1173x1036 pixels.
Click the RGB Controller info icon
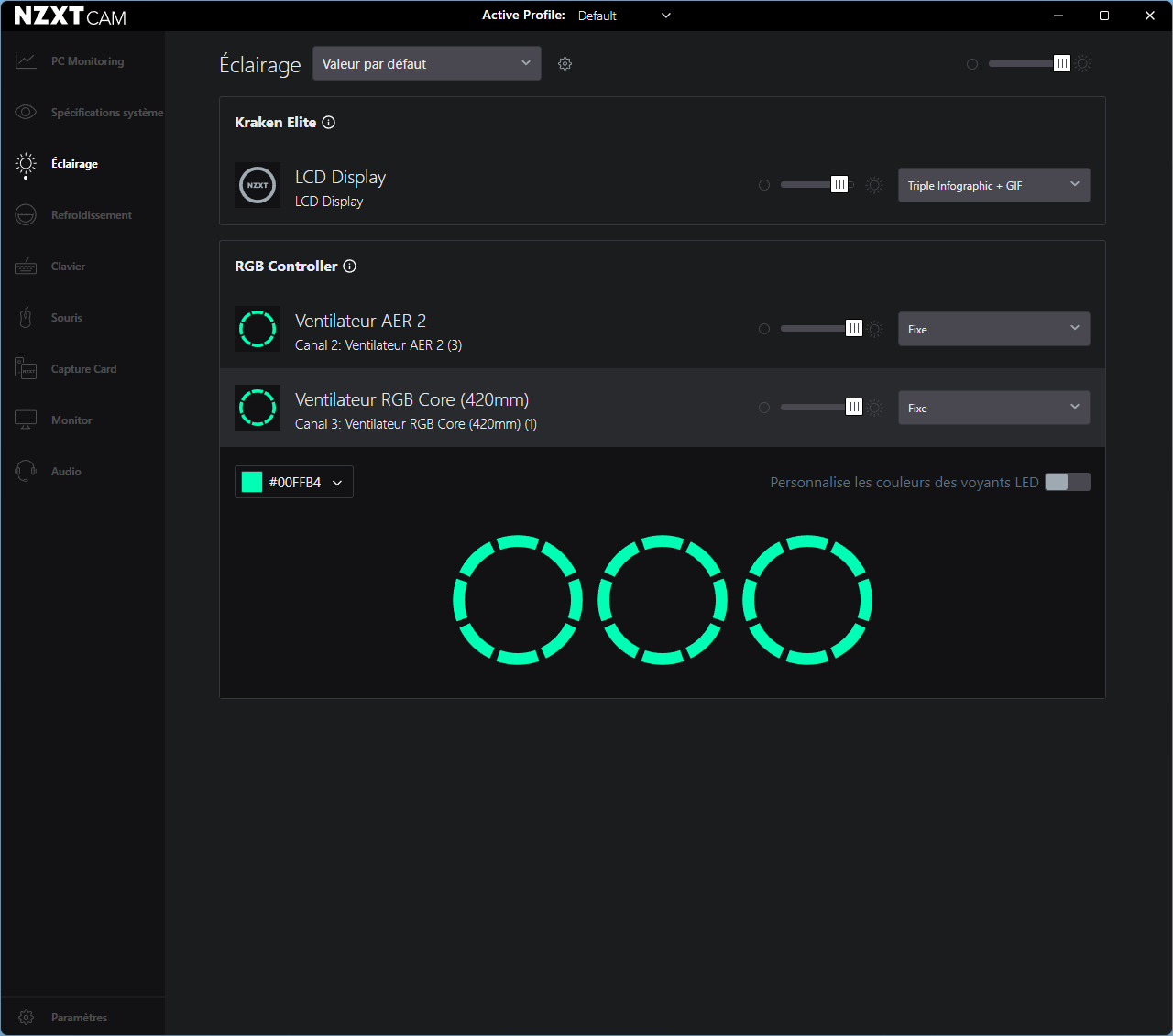350,267
